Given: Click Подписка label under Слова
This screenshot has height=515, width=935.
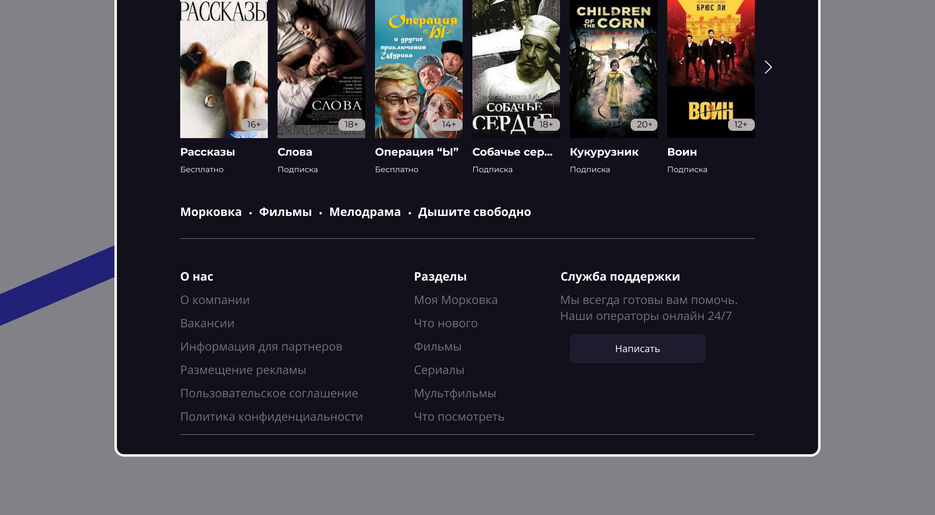Looking at the screenshot, I should click(298, 169).
